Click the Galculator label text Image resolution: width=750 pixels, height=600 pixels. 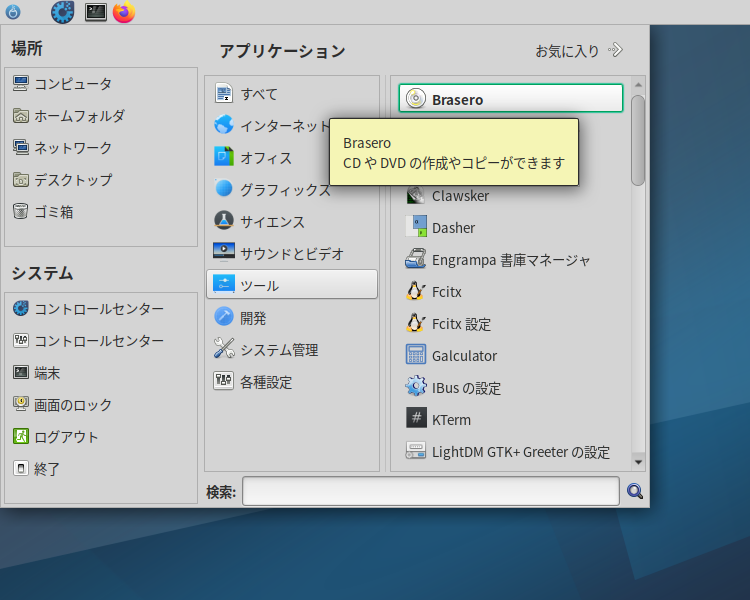pos(464,356)
